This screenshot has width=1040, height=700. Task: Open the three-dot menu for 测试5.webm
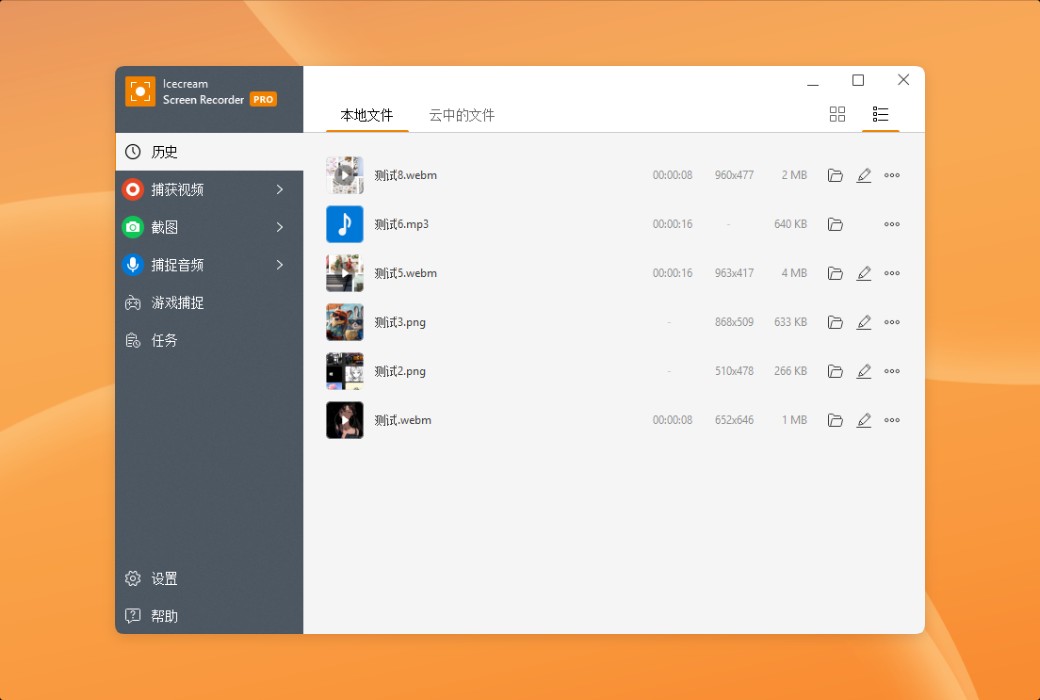point(892,273)
